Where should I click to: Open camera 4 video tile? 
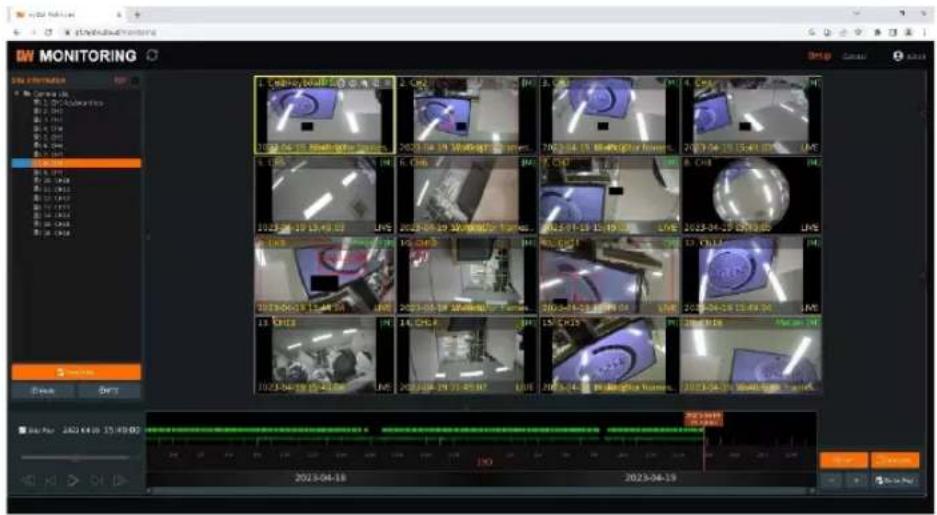(x=752, y=115)
